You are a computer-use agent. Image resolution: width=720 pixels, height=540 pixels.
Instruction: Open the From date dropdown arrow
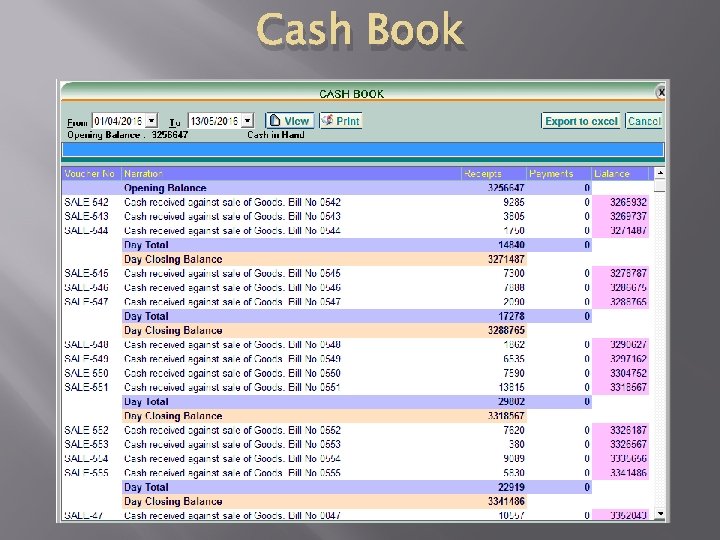[152, 121]
